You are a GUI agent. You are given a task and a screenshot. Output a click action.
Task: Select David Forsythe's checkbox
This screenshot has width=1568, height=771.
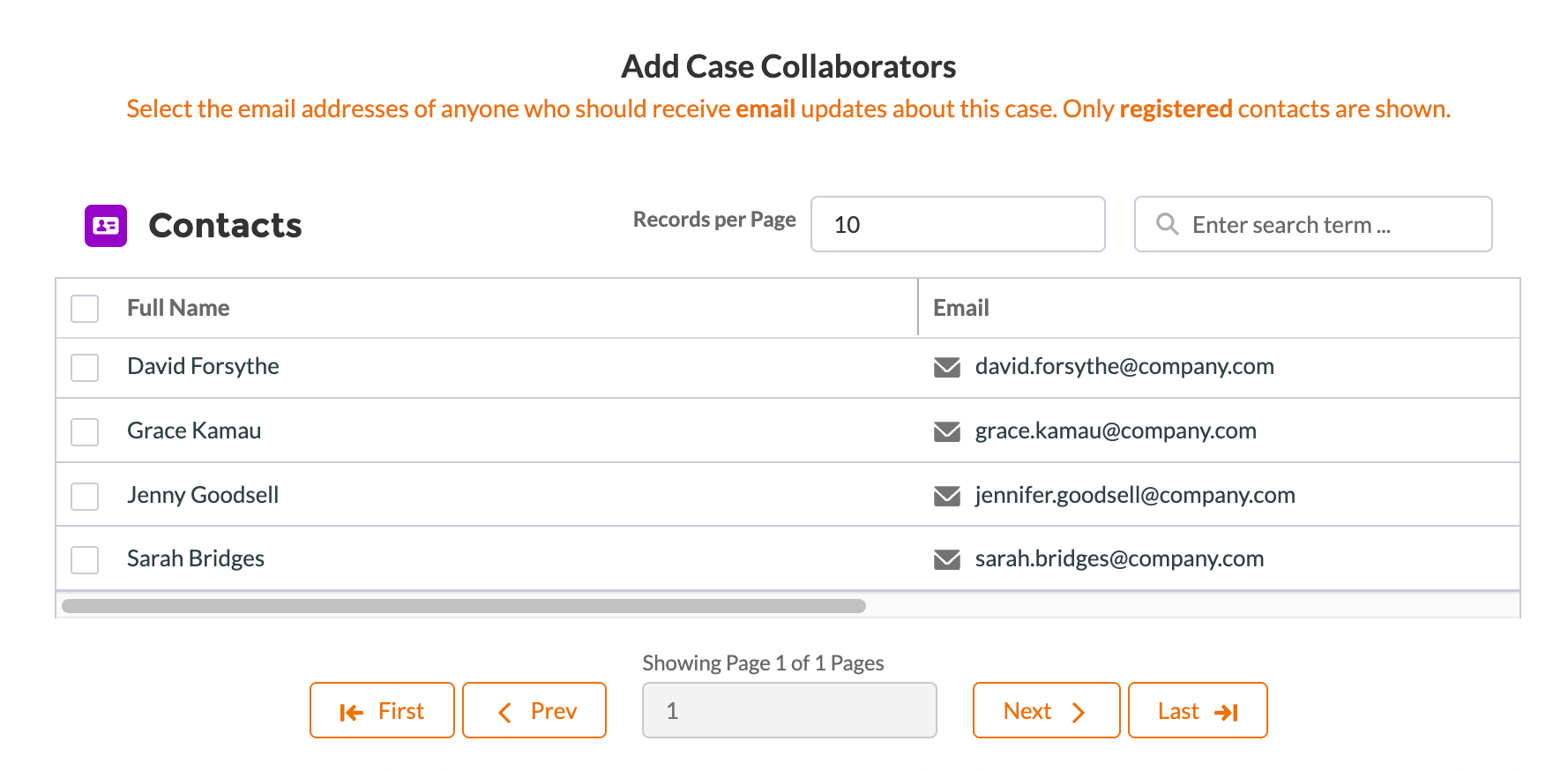pyautogui.click(x=84, y=368)
